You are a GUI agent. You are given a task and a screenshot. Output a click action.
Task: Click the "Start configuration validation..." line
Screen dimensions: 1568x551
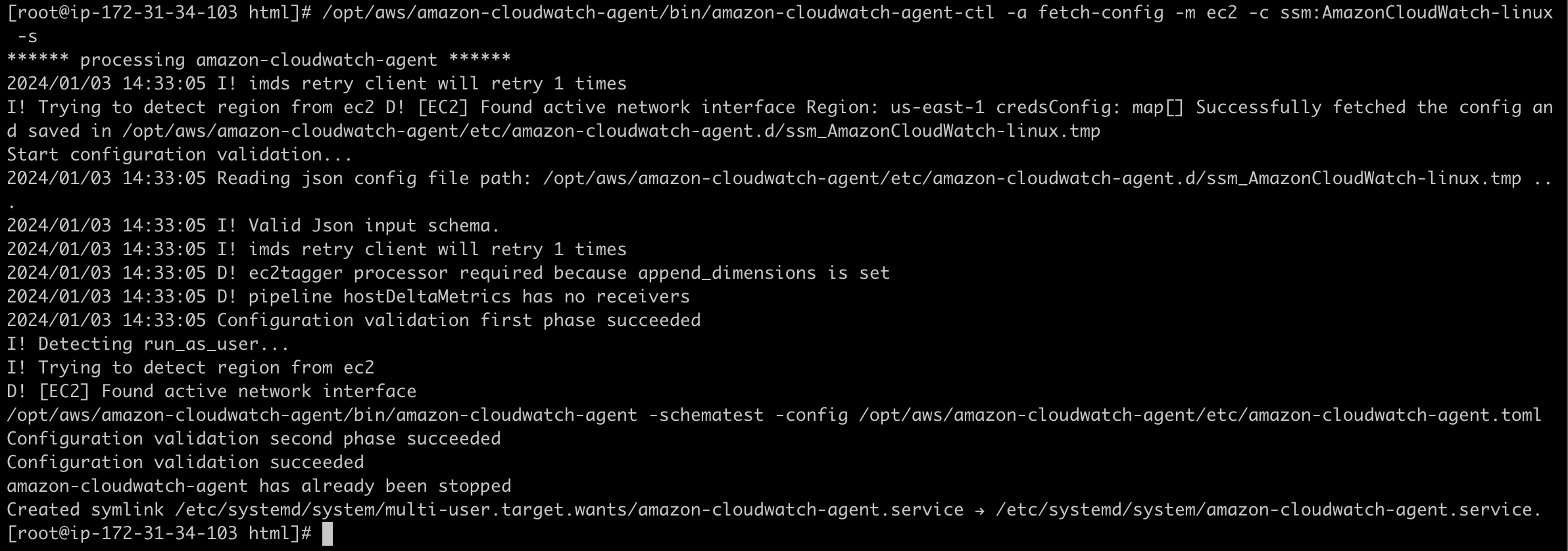coord(180,155)
